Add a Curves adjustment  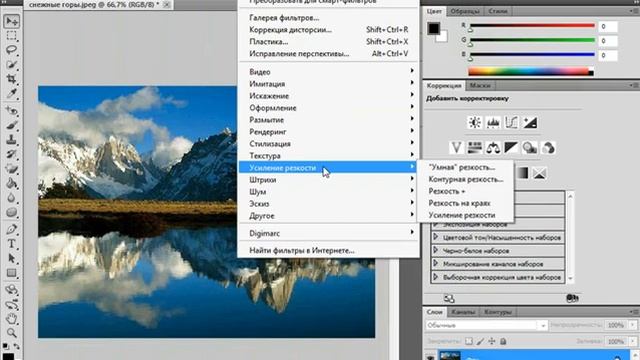pos(511,122)
